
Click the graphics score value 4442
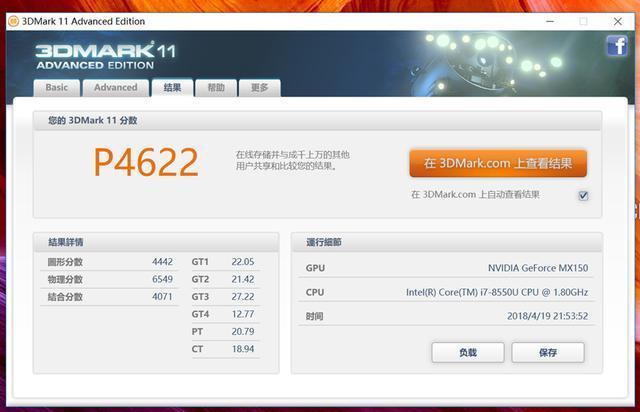pyautogui.click(x=162, y=262)
